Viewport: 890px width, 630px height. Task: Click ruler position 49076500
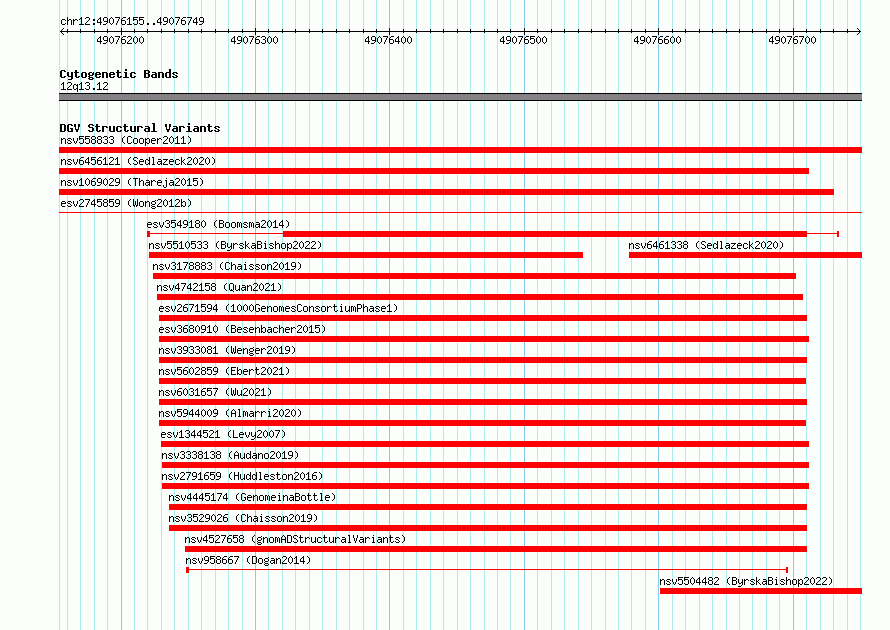tap(523, 40)
